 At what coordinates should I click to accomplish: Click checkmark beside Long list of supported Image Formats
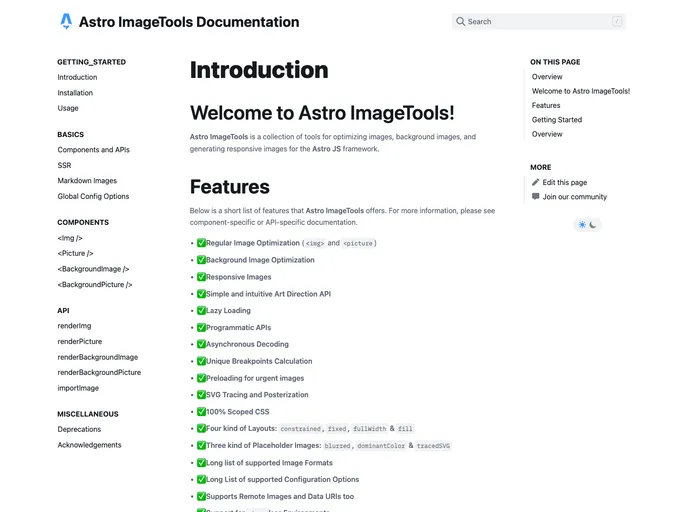pos(201,462)
